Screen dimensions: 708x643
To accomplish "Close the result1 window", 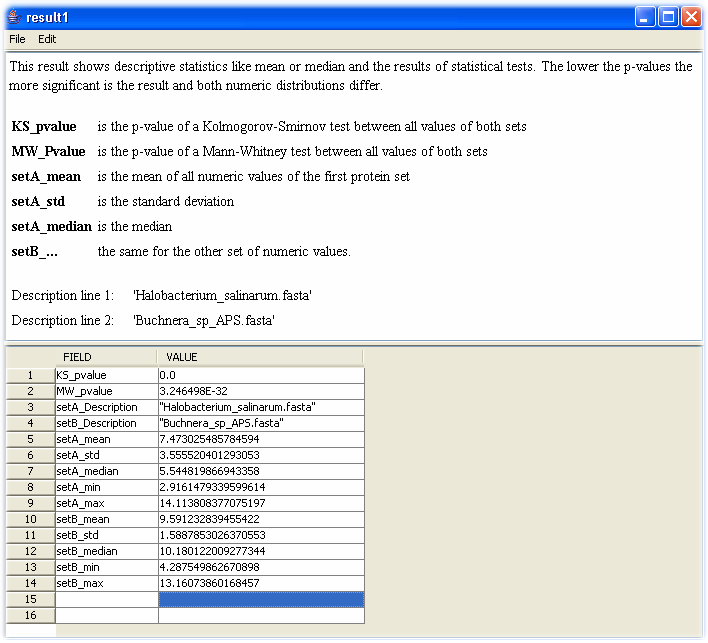I will 691,17.
